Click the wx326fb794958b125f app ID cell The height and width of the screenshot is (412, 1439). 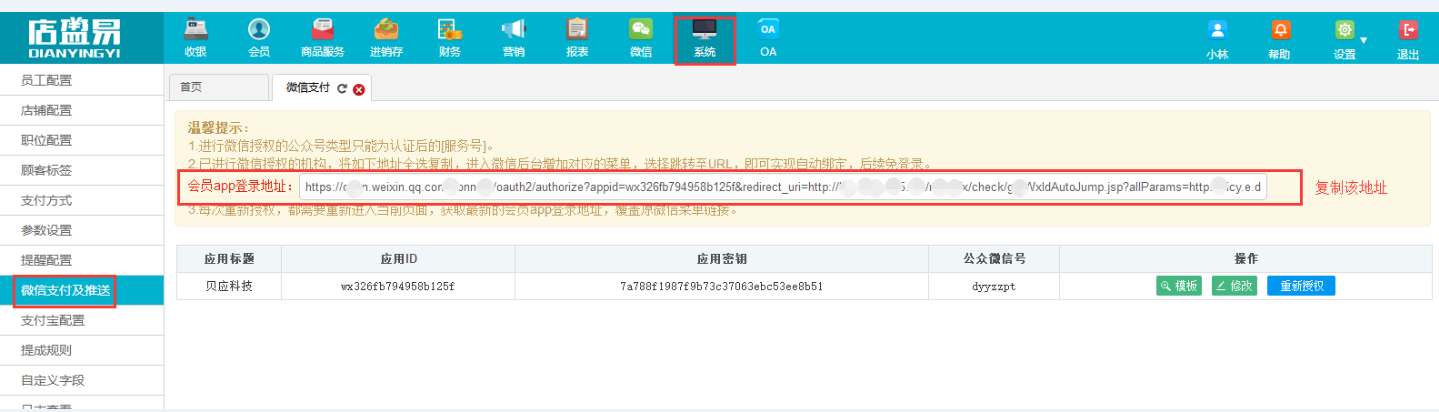pos(399,286)
